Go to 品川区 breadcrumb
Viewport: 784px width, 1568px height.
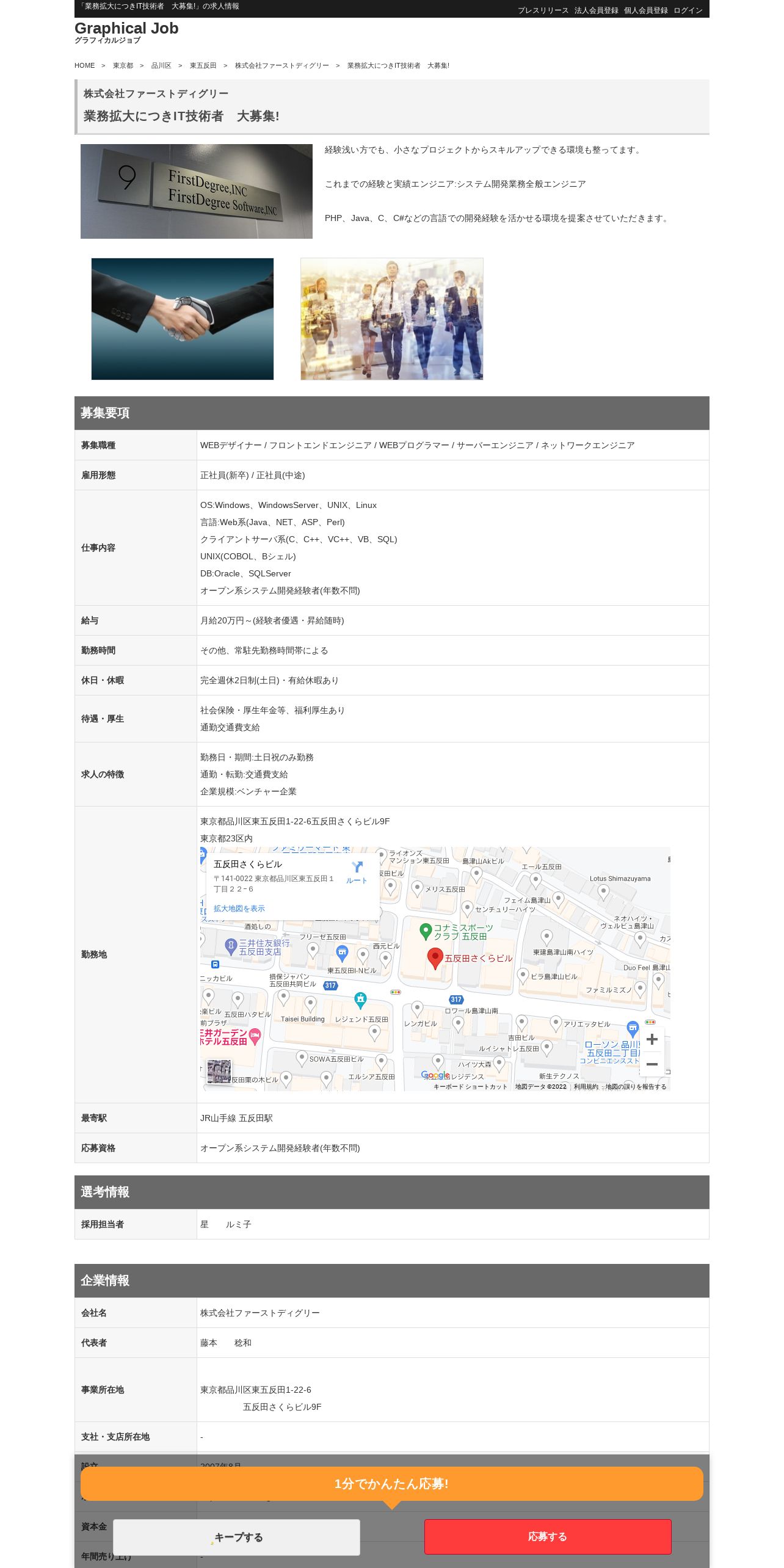click(161, 65)
